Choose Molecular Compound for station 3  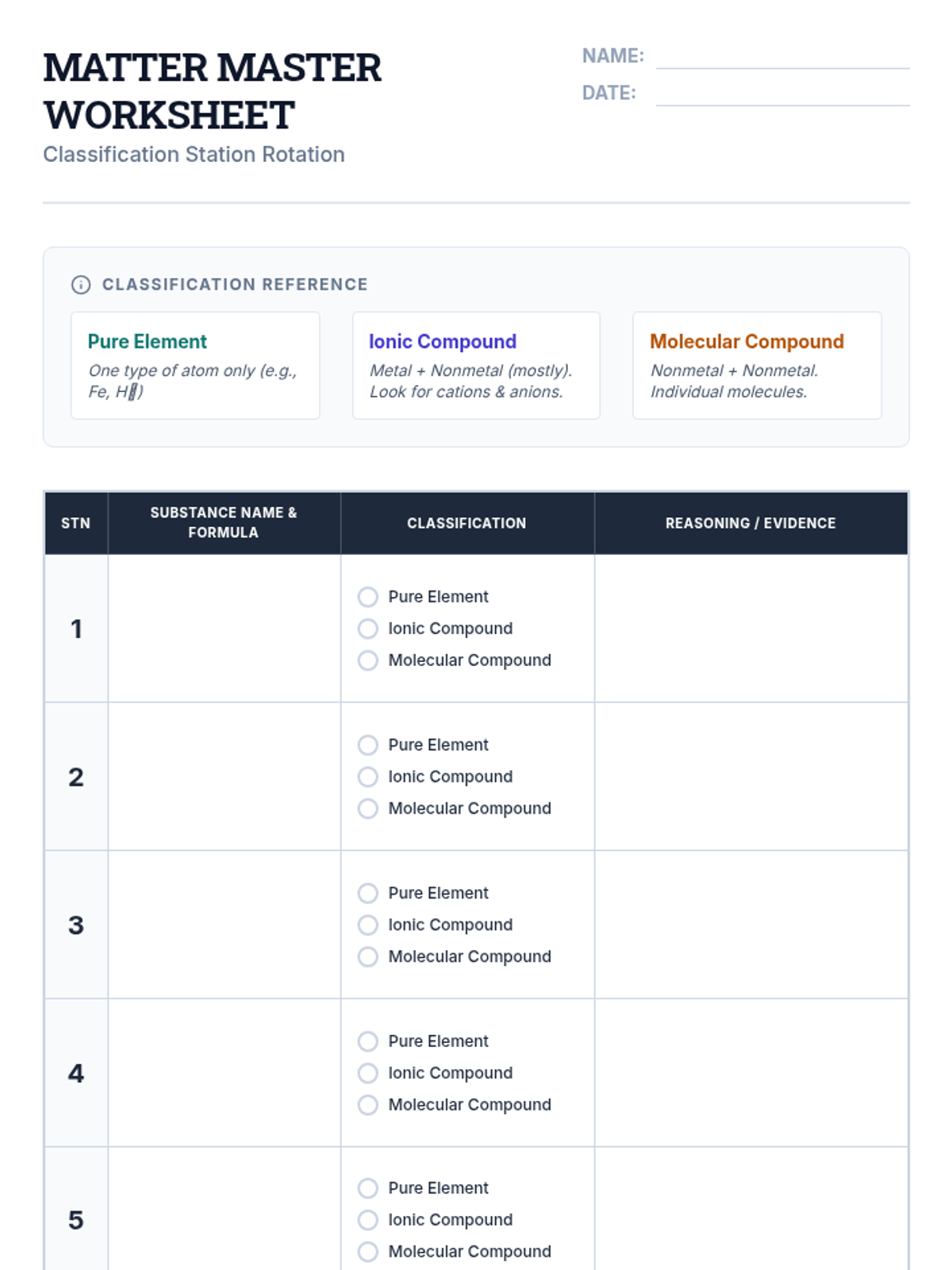368,957
